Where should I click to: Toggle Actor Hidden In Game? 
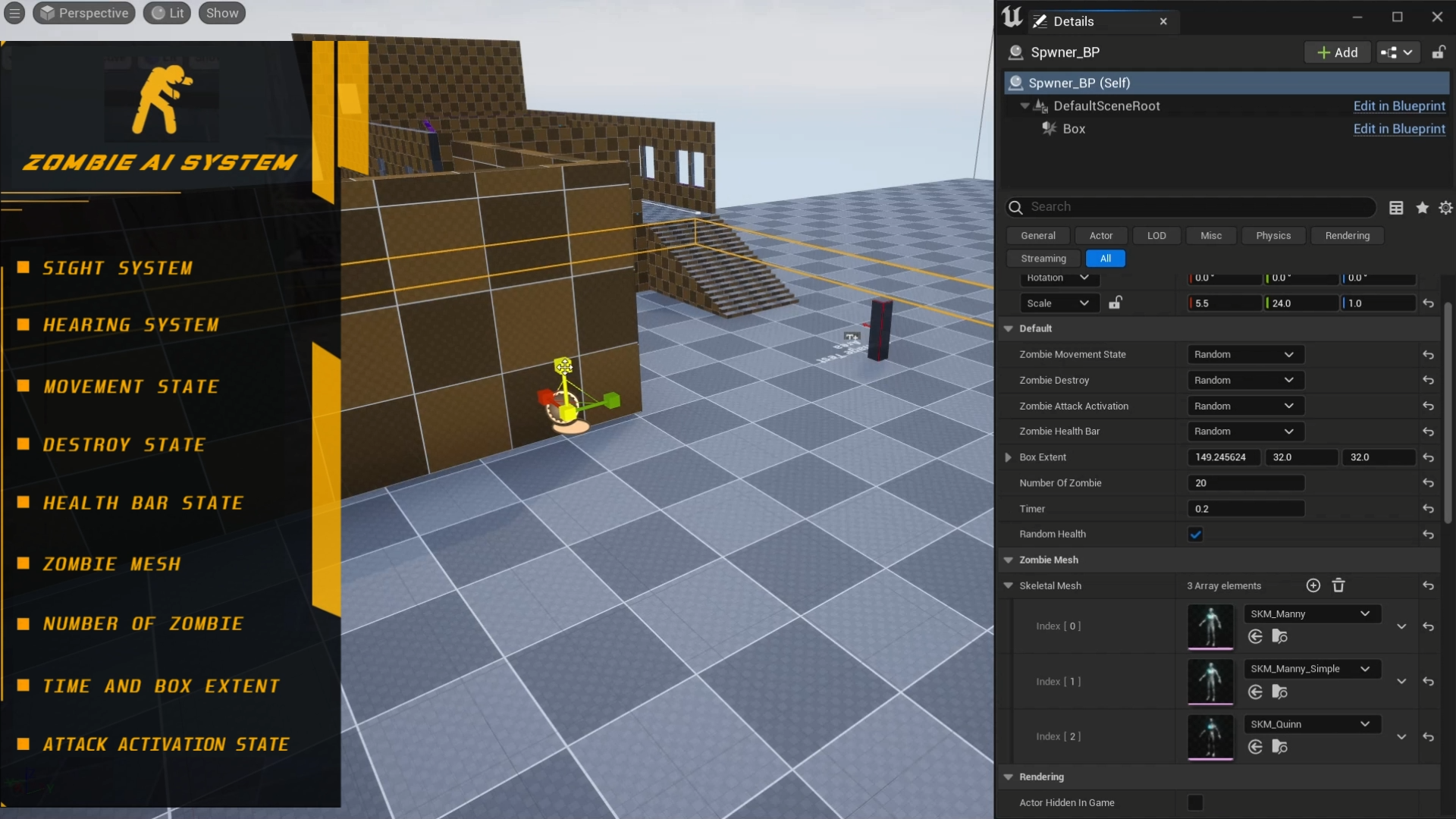(x=1194, y=802)
